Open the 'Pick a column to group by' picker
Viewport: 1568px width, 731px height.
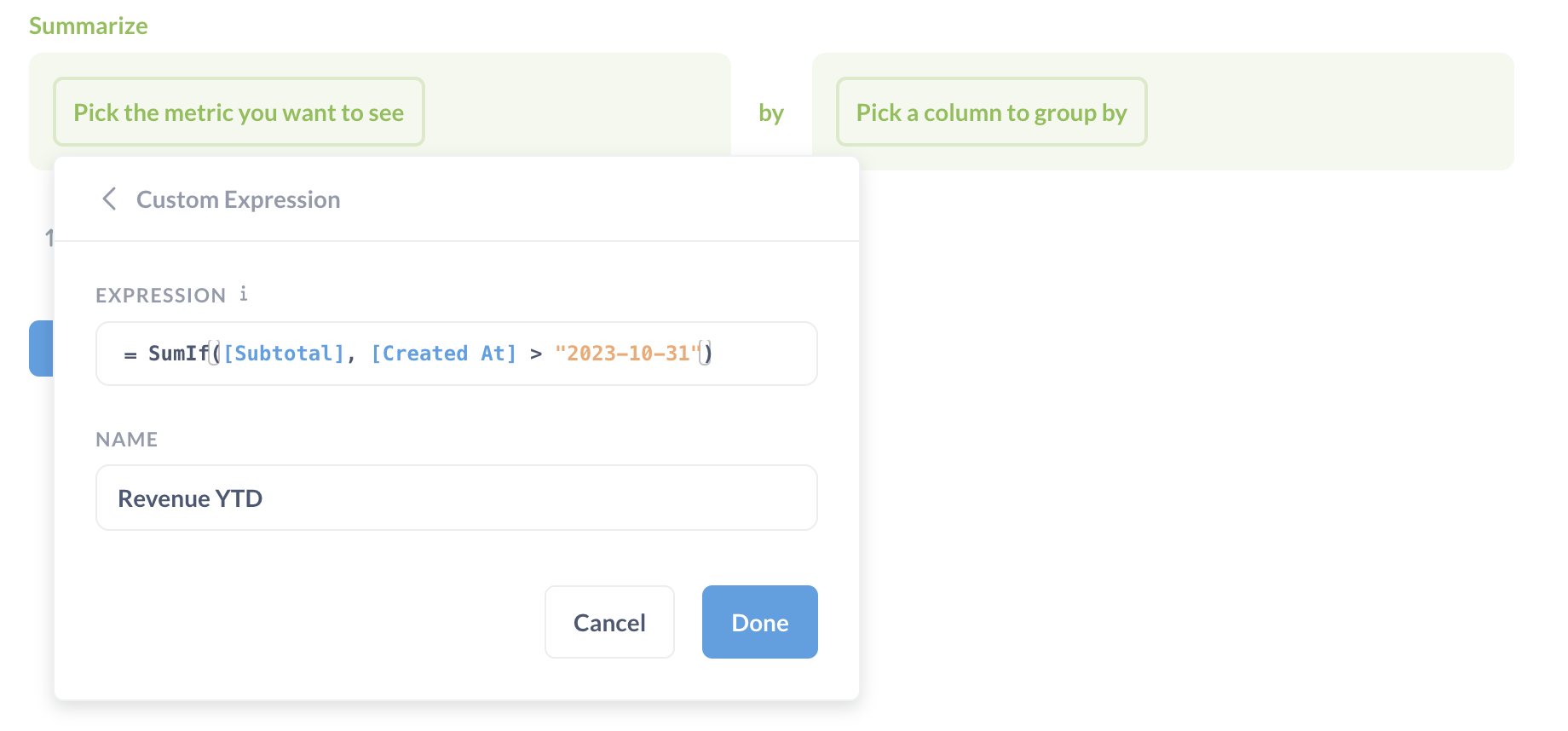click(x=991, y=112)
